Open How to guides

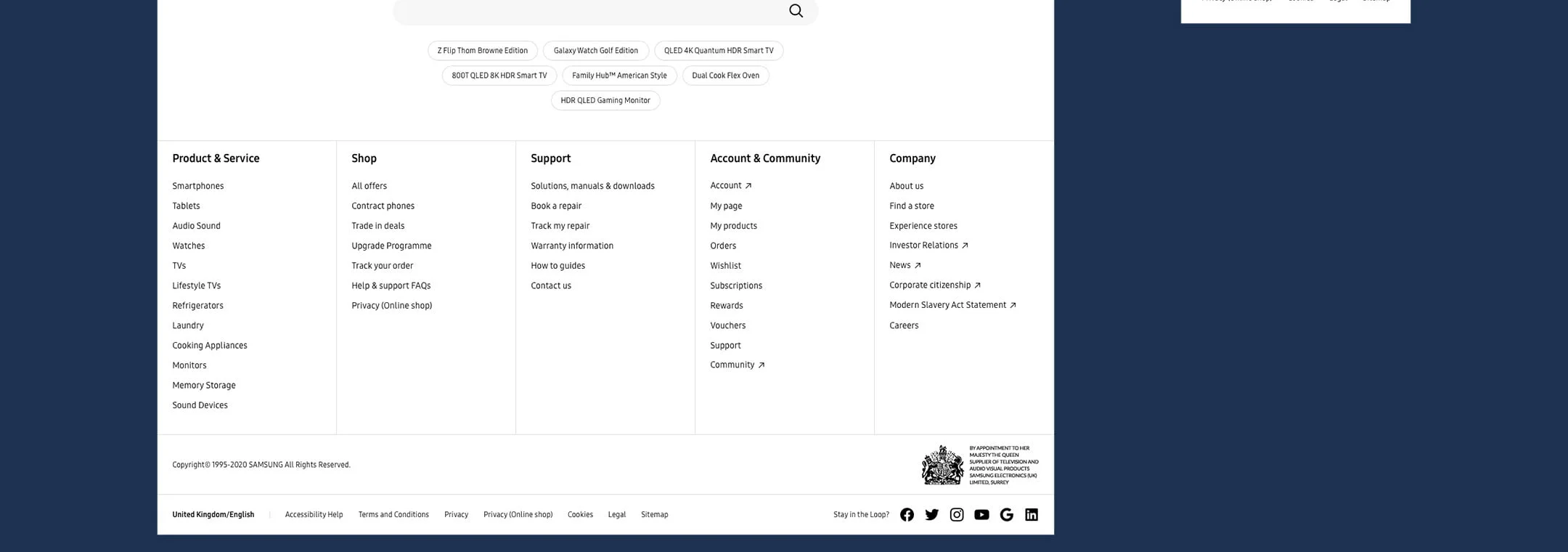[558, 266]
